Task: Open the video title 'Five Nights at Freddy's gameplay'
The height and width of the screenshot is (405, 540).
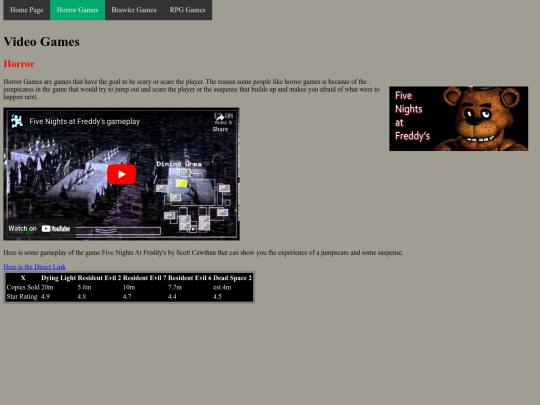Action: tap(84, 122)
